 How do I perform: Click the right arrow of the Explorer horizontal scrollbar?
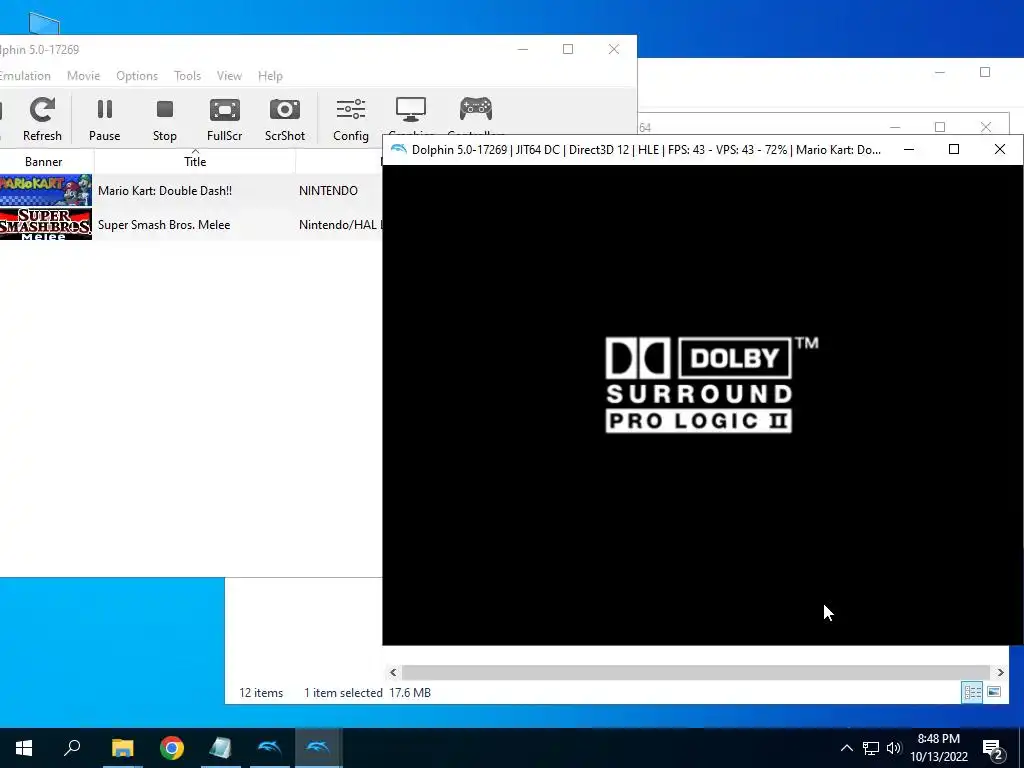(x=1000, y=672)
